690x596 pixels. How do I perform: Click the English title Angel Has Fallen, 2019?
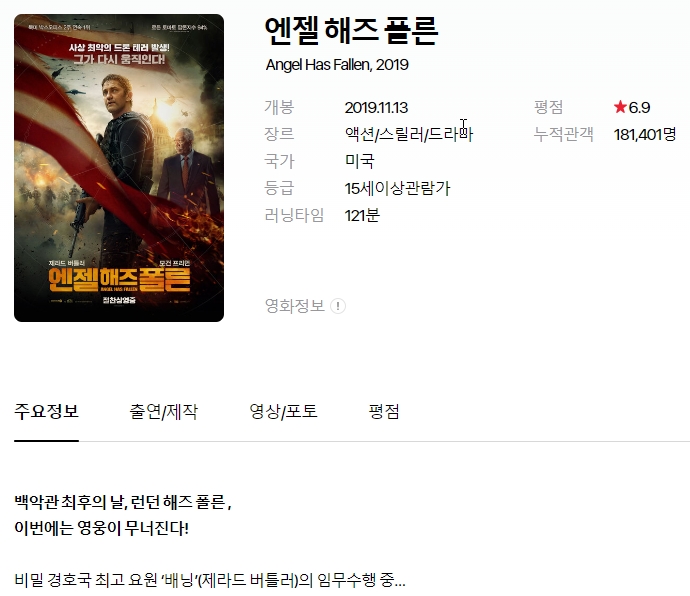[337, 65]
